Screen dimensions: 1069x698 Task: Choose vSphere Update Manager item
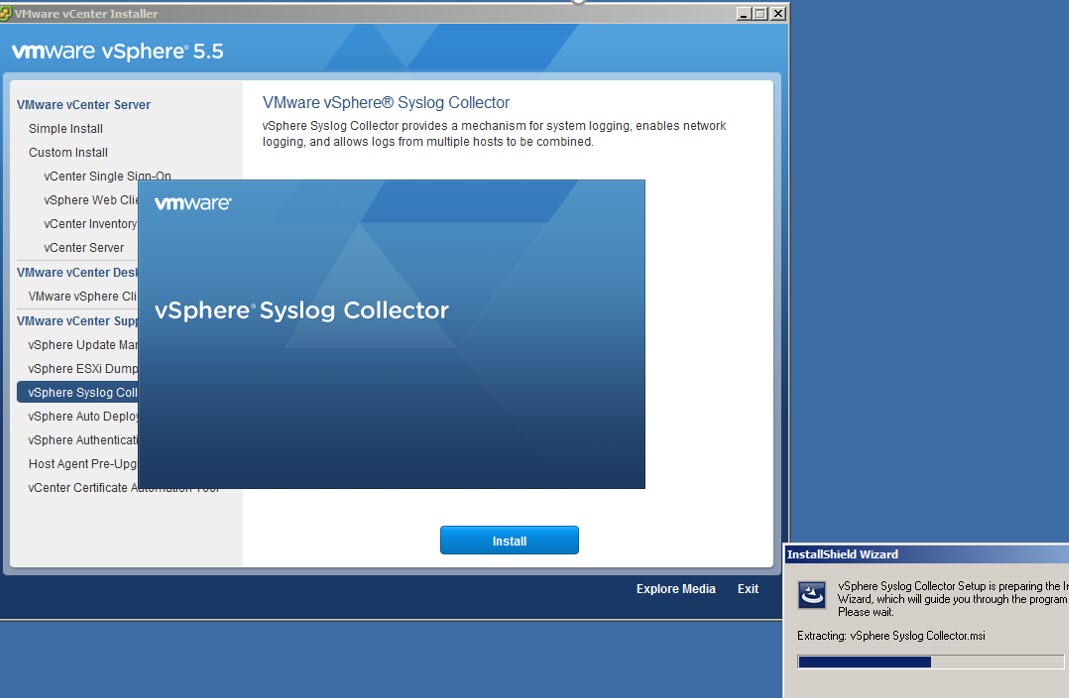[x=83, y=345]
